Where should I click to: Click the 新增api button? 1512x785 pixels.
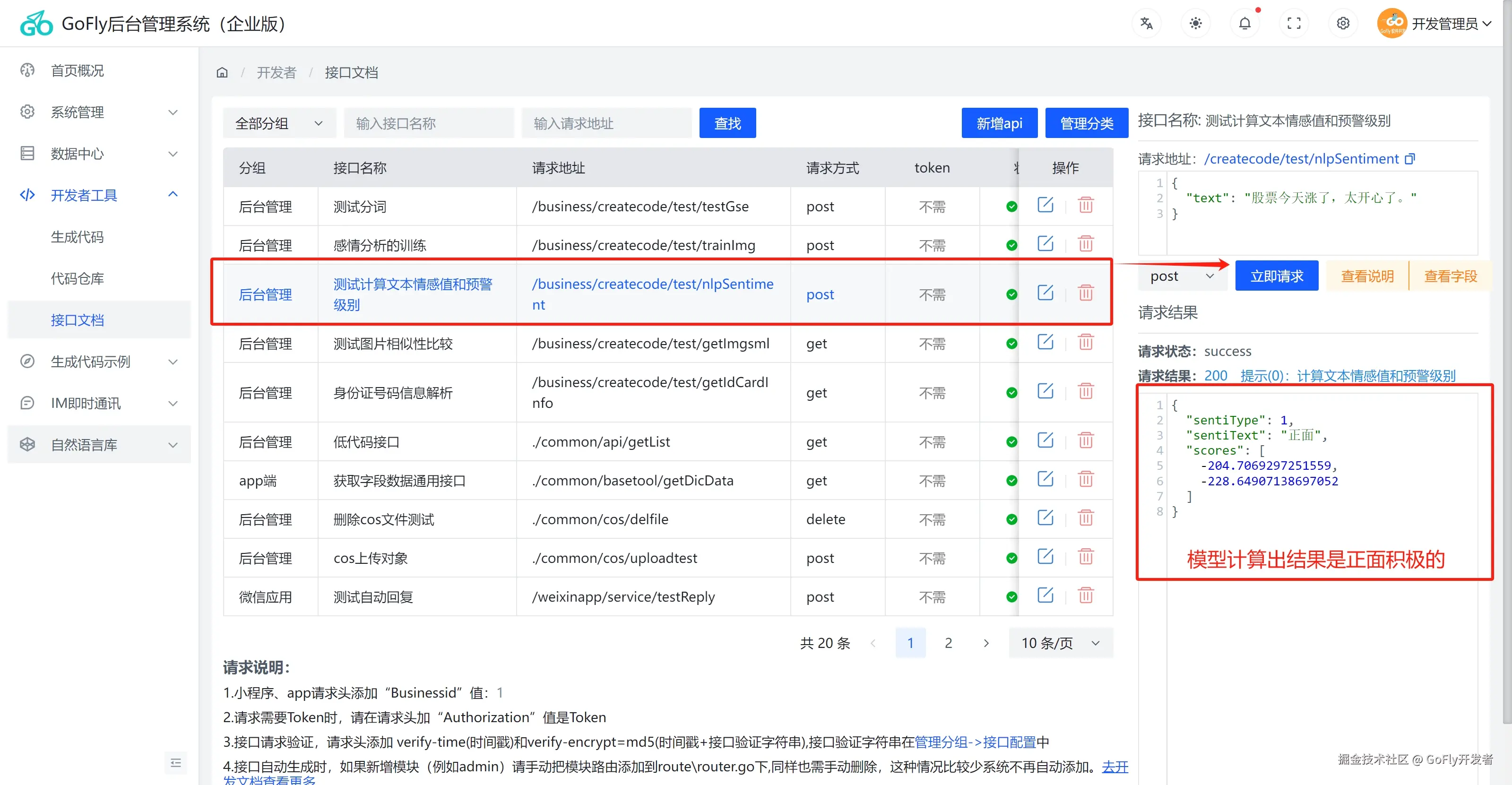999,123
